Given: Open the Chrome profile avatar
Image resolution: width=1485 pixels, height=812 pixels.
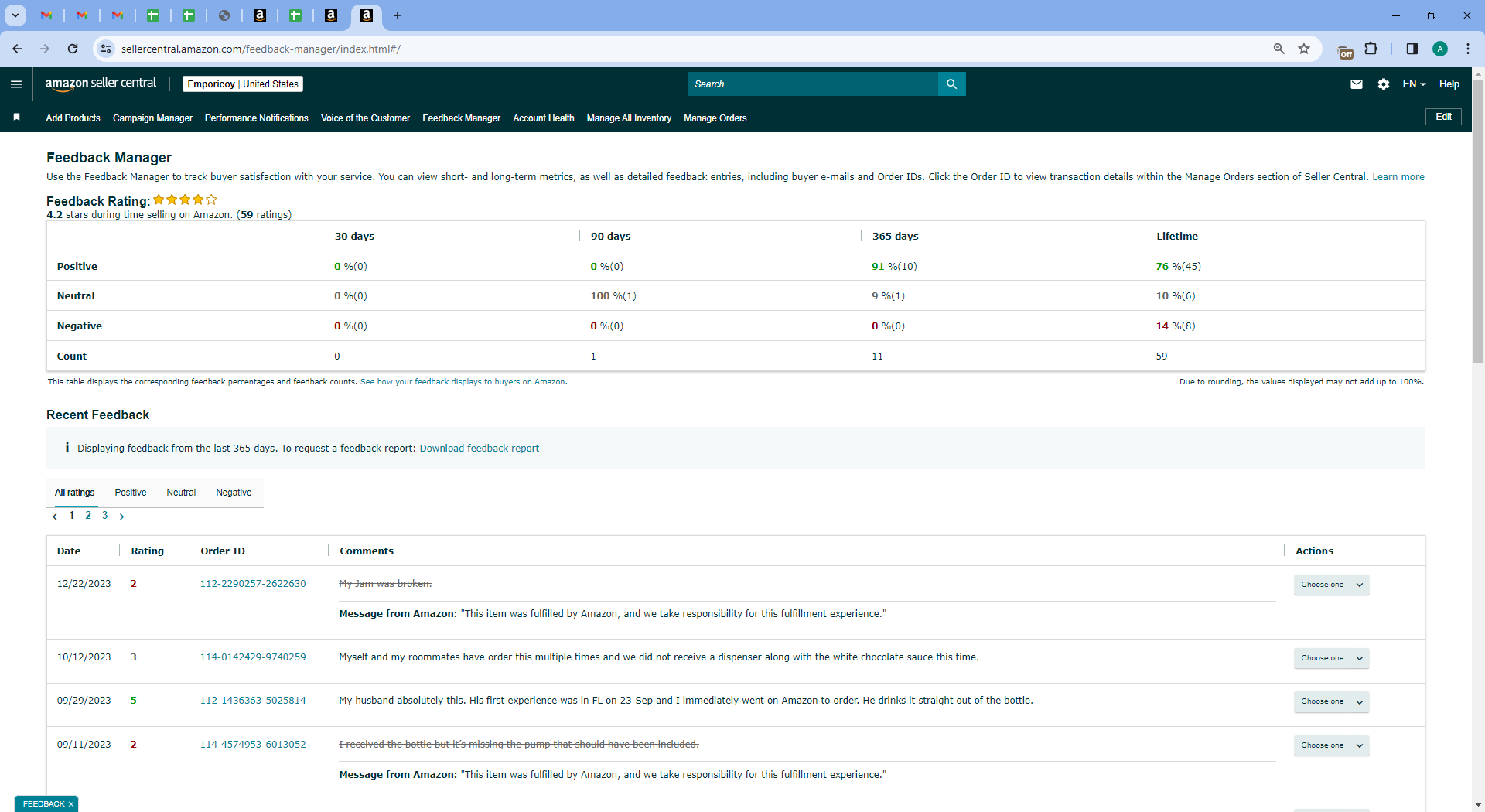Looking at the screenshot, I should pyautogui.click(x=1440, y=49).
